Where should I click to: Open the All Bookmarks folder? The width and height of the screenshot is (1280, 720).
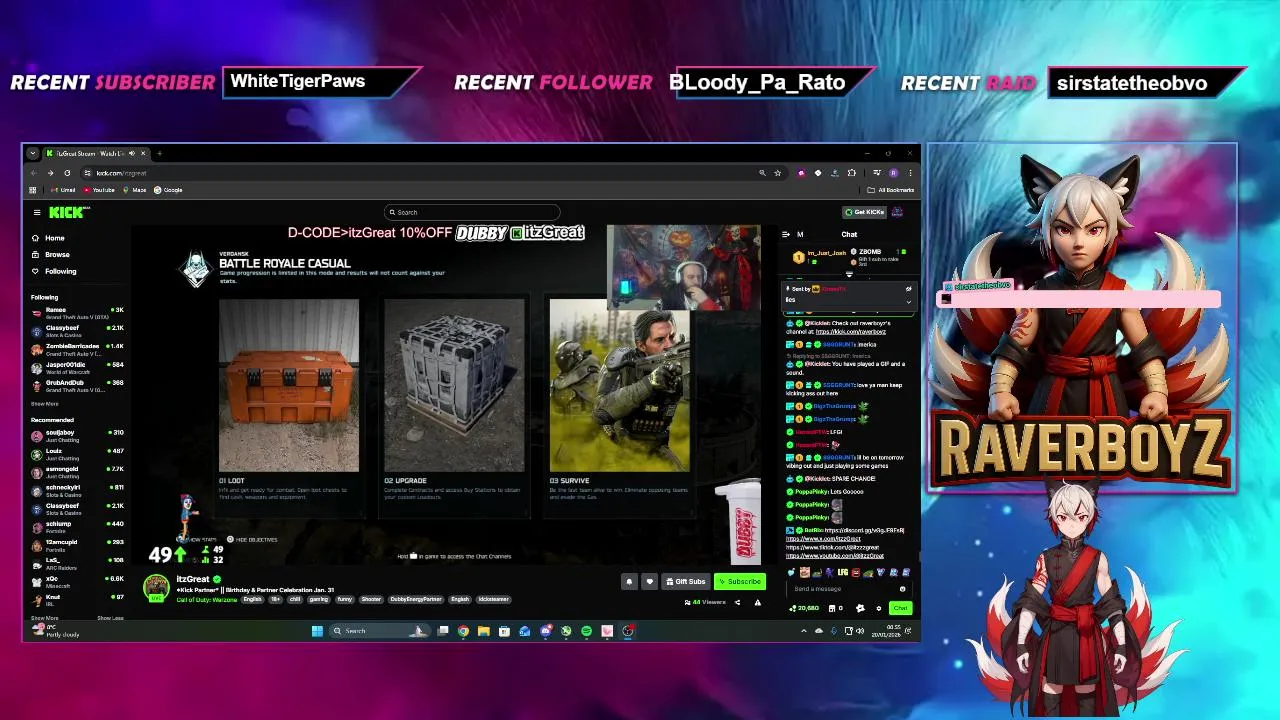(891, 190)
